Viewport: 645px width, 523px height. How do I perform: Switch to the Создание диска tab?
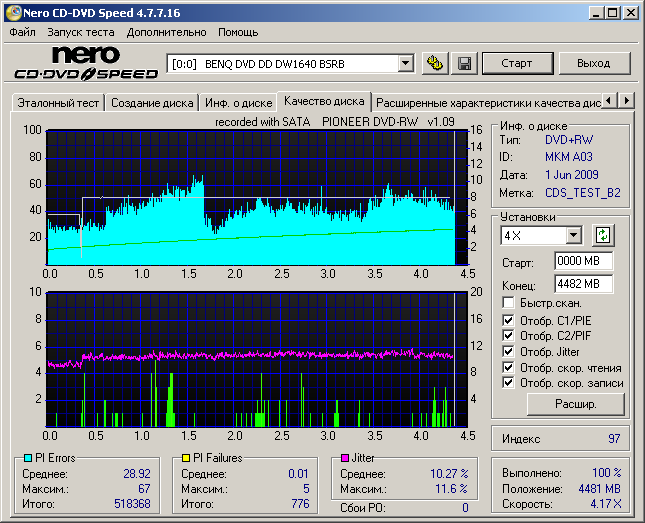pos(152,103)
